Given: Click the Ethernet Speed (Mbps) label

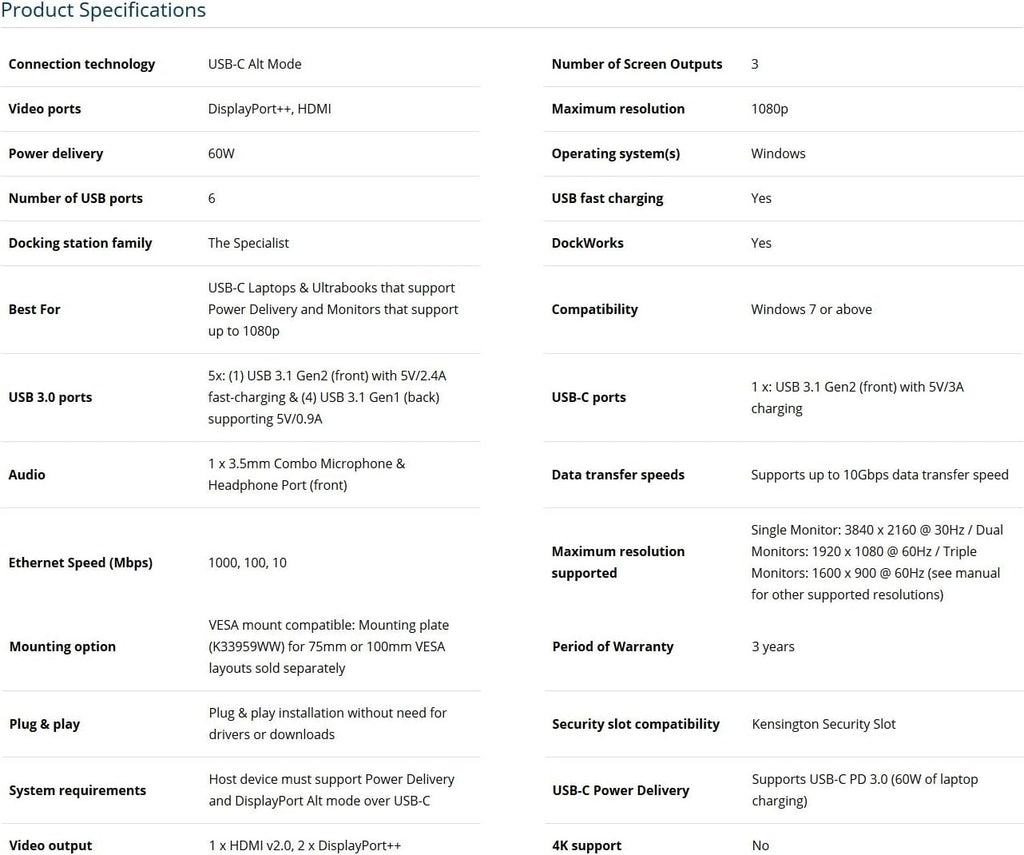Looking at the screenshot, I should pyautogui.click(x=81, y=563).
